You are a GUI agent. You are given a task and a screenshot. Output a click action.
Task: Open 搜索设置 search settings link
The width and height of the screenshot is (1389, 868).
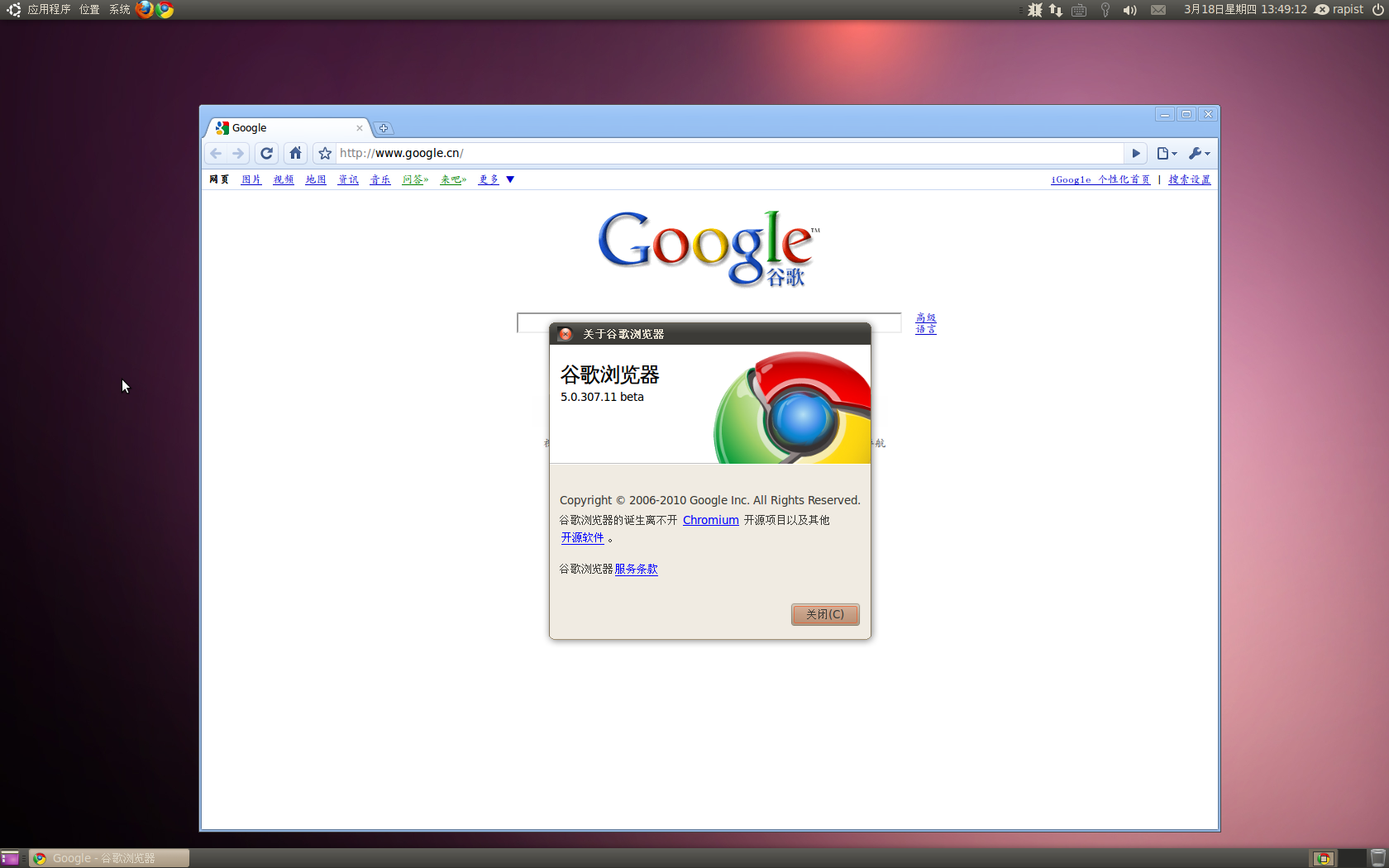(x=1190, y=179)
